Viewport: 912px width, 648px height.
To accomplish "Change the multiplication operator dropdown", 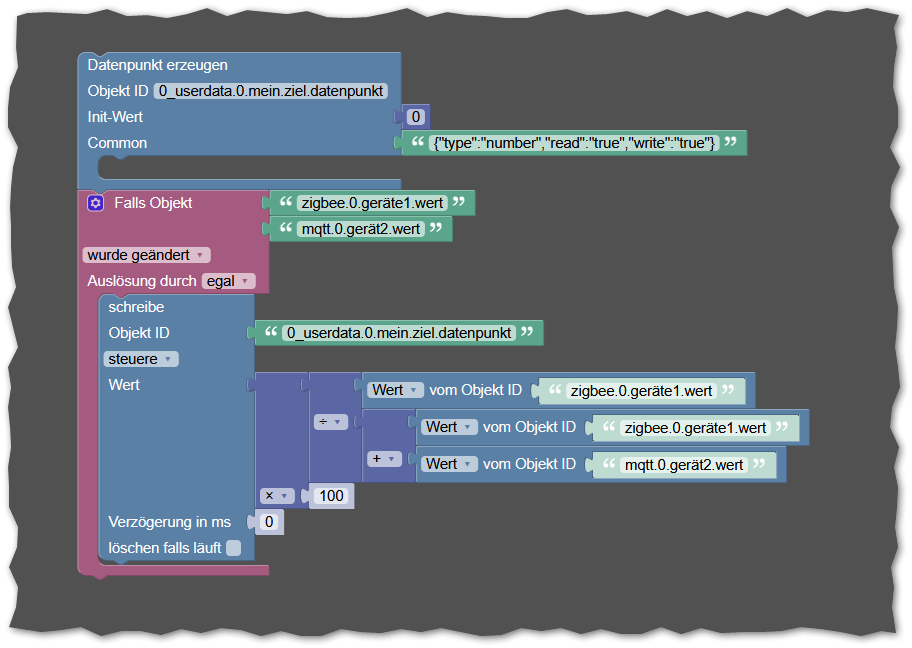I will pyautogui.click(x=278, y=495).
